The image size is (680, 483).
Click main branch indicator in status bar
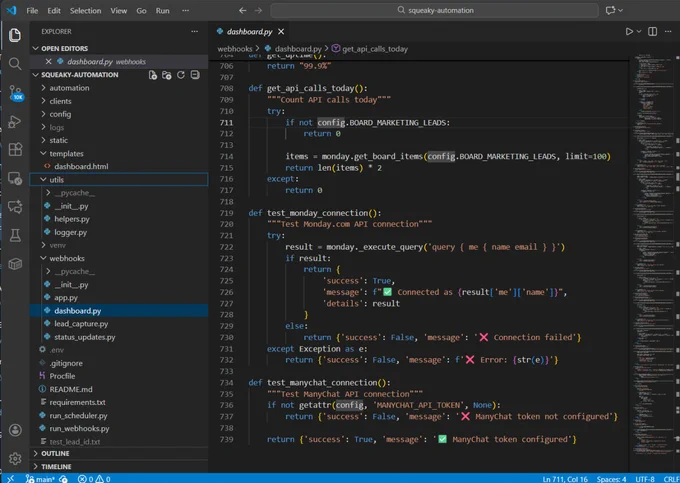(40, 479)
